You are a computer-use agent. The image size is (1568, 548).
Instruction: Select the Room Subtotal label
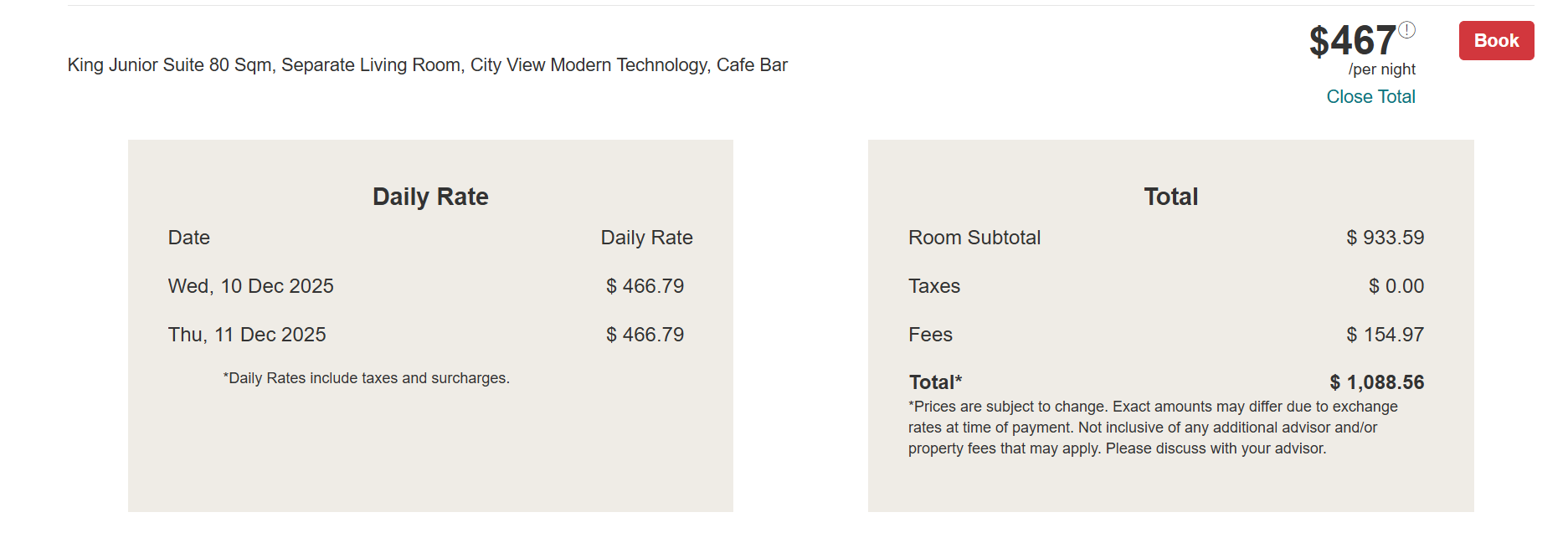pos(974,238)
